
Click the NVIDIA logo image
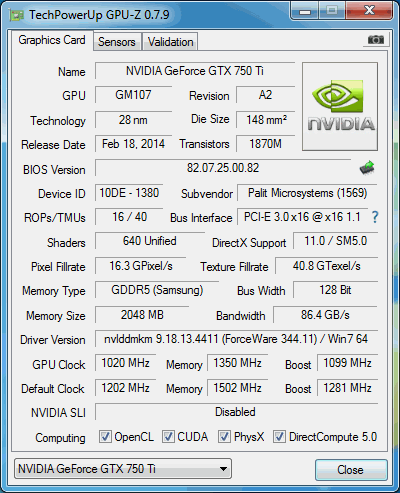340,106
